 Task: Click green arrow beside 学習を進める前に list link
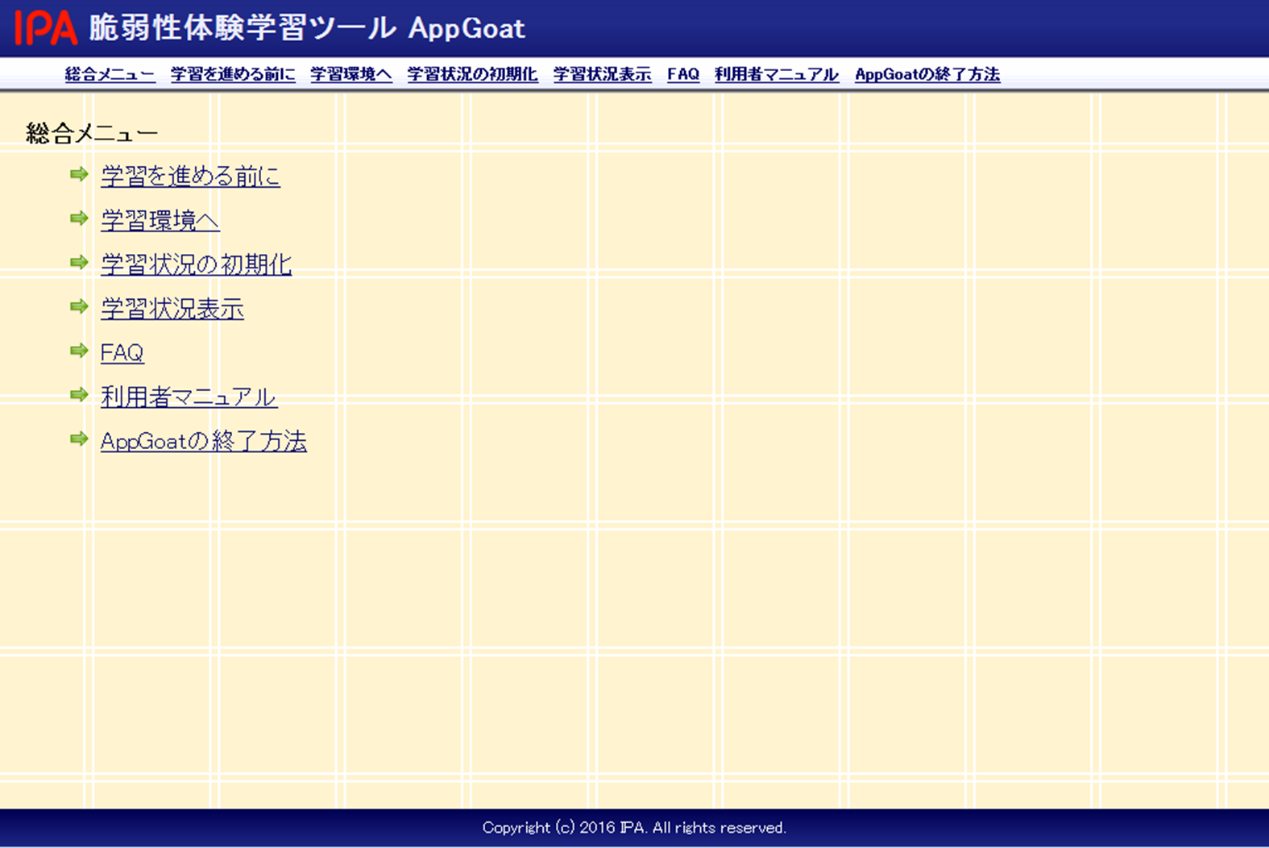tap(80, 175)
